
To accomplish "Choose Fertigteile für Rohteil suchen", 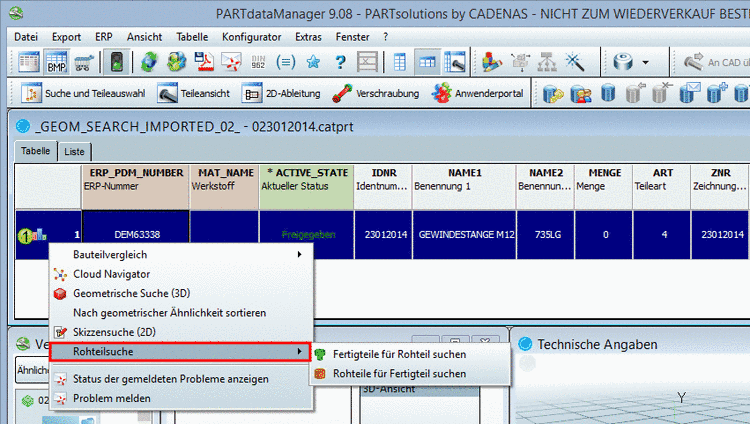I will (410, 354).
